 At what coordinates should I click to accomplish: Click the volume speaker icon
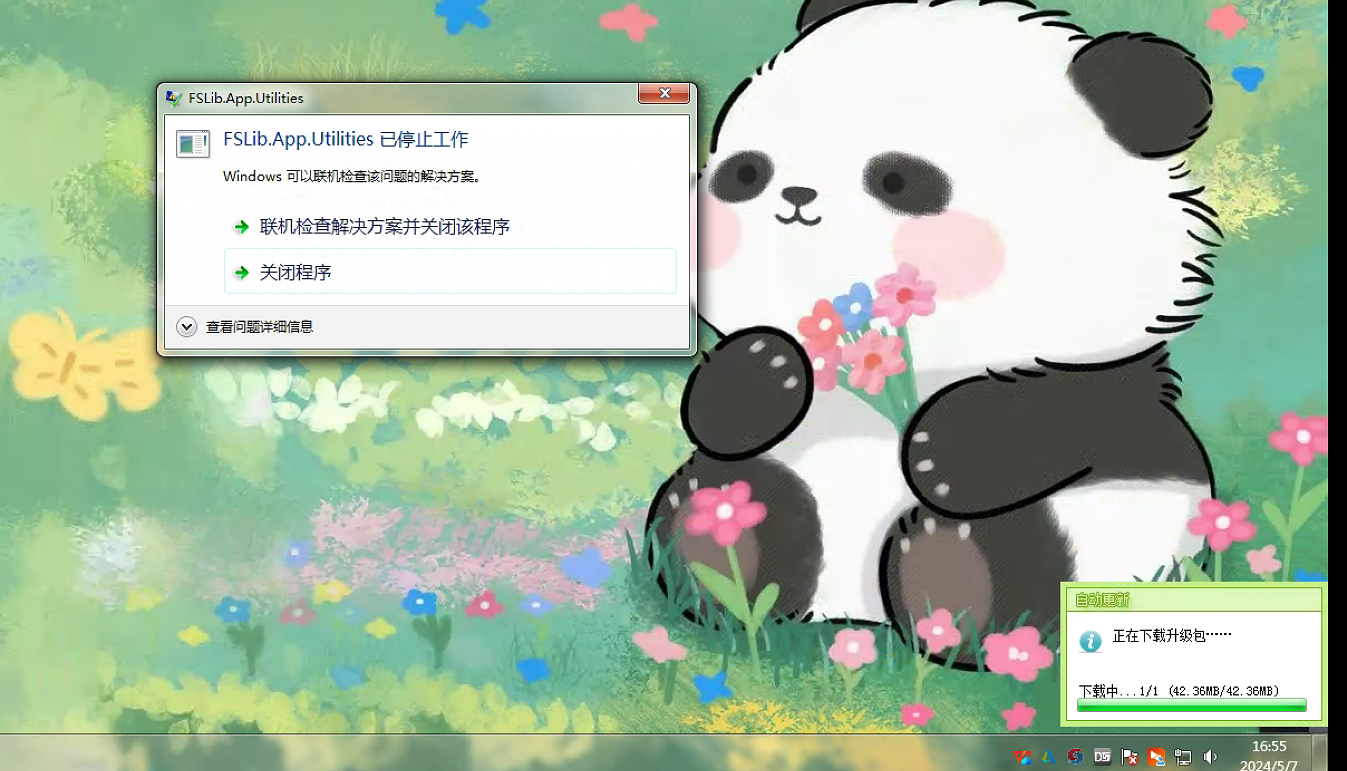pos(1210,757)
